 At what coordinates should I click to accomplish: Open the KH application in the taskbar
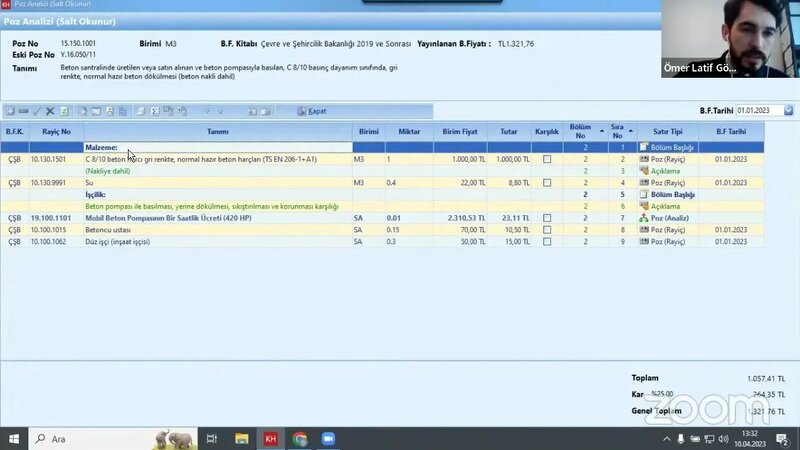click(270, 439)
